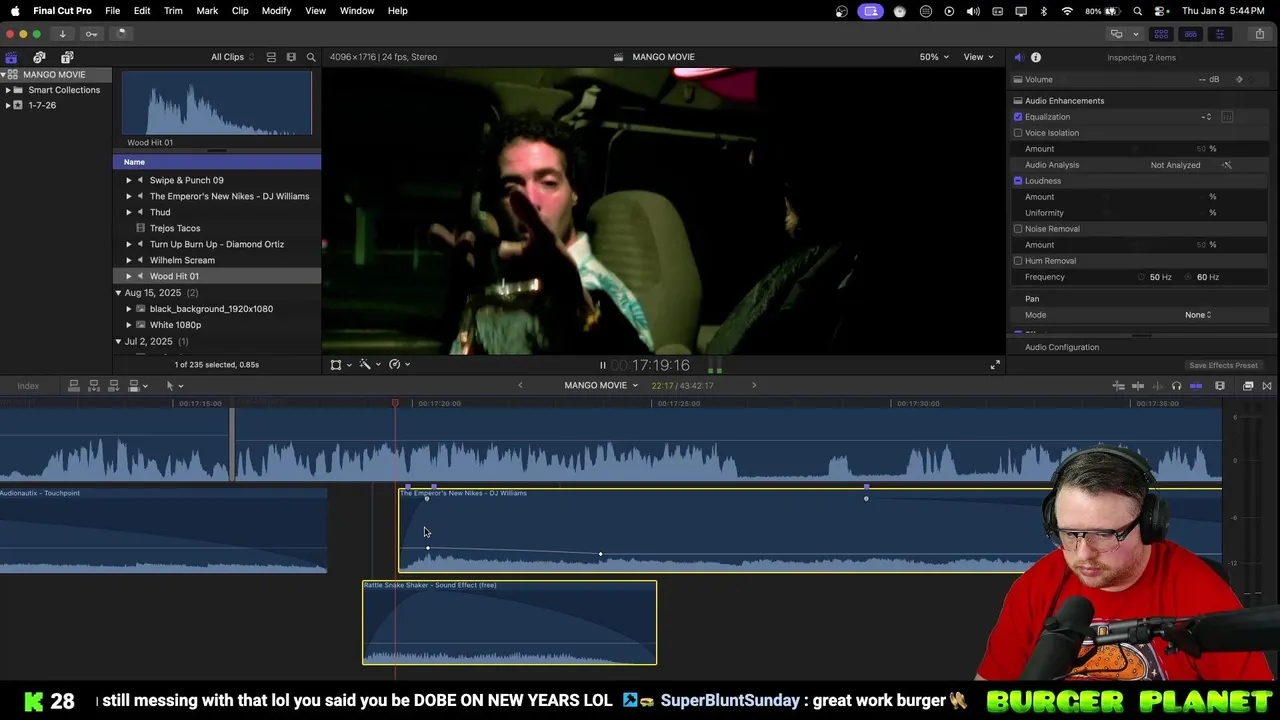Open clip appearance filmstrip options in timeline
This screenshot has height=720, width=1280.
tap(1220, 386)
